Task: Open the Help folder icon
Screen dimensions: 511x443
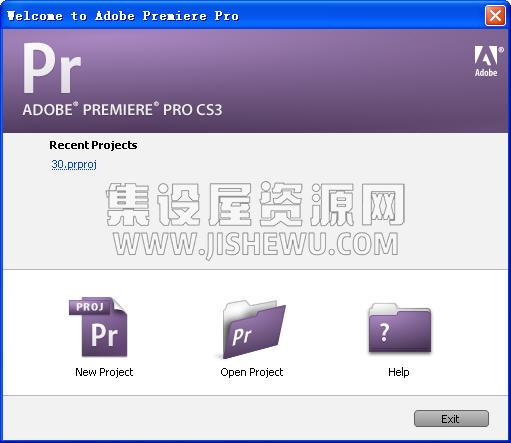Action: tap(400, 328)
